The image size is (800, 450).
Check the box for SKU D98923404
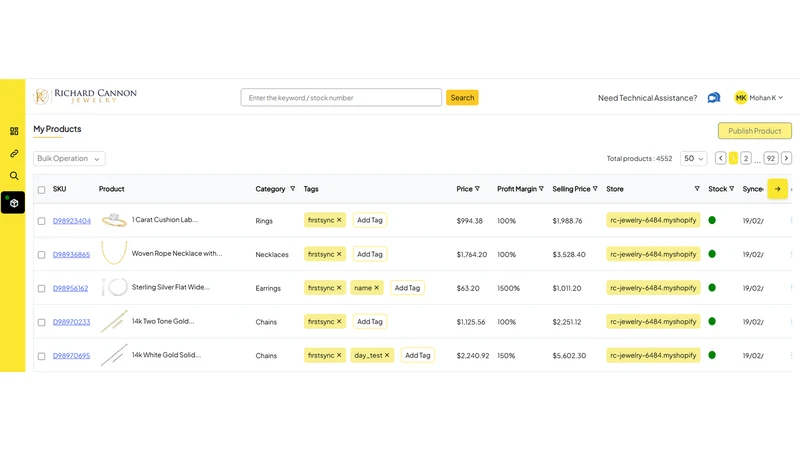click(x=41, y=221)
